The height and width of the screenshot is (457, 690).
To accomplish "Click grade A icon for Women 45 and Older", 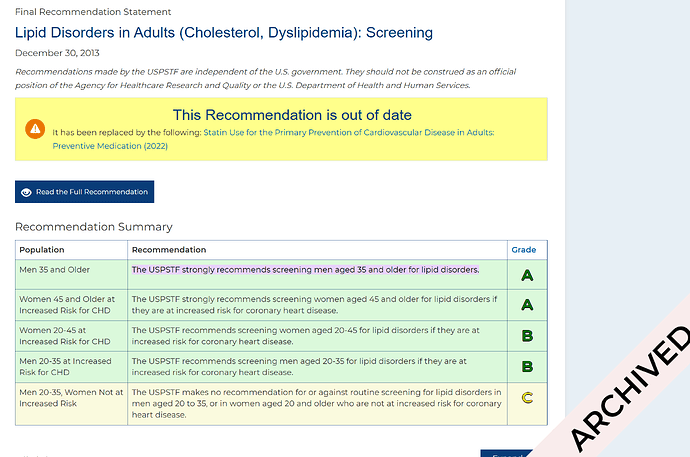I will (x=527, y=305).
